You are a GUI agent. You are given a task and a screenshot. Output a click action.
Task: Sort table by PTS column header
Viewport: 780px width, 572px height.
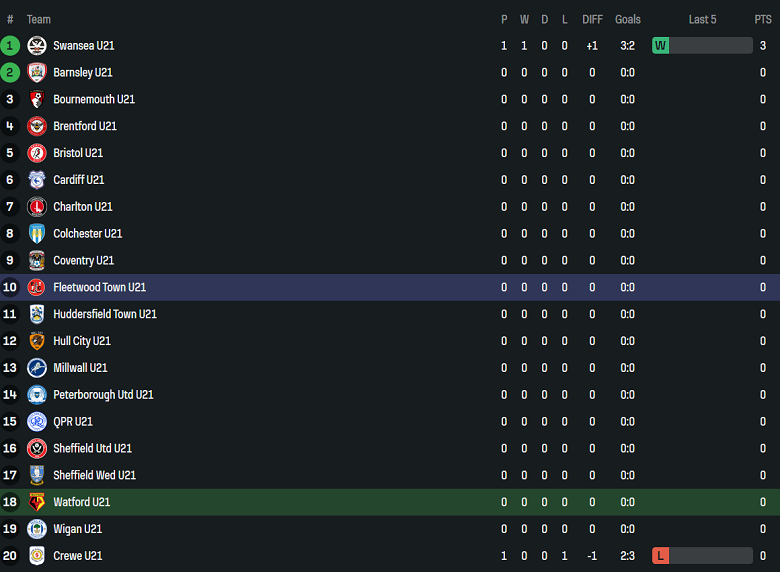tap(763, 19)
